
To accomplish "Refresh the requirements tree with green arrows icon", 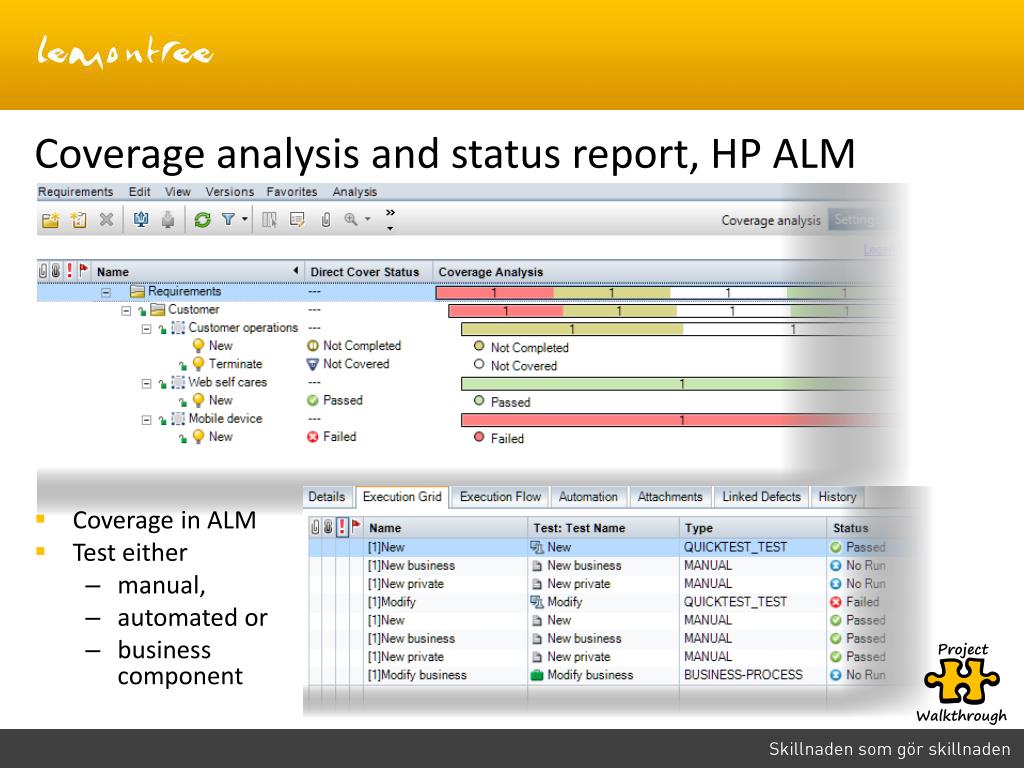I will click(202, 220).
